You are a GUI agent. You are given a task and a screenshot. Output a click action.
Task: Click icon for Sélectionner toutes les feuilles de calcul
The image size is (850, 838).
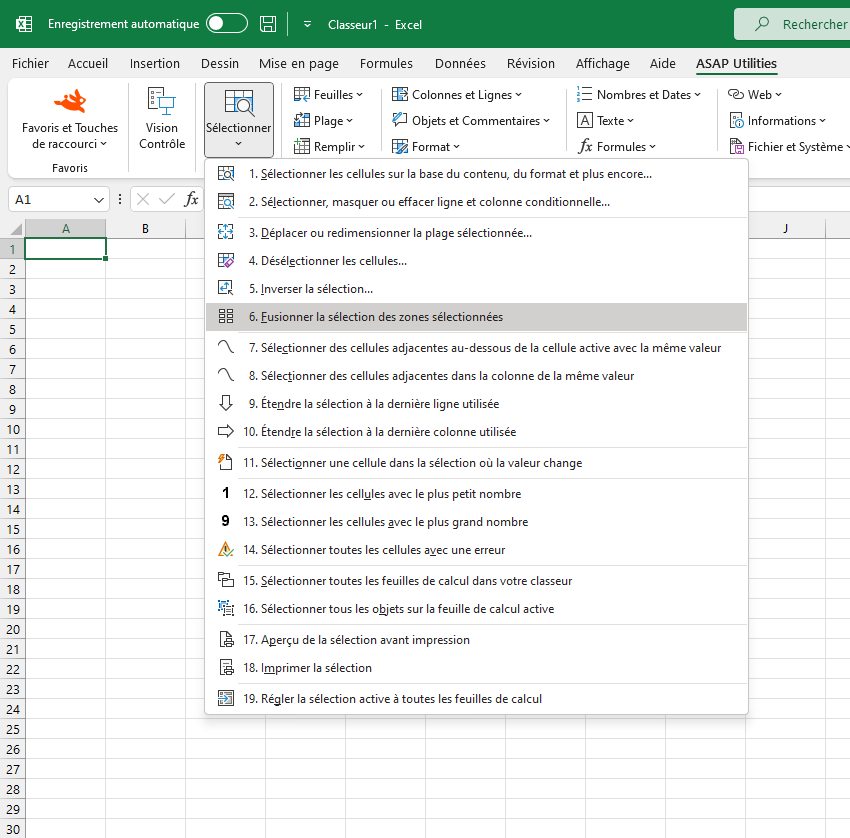[x=226, y=580]
